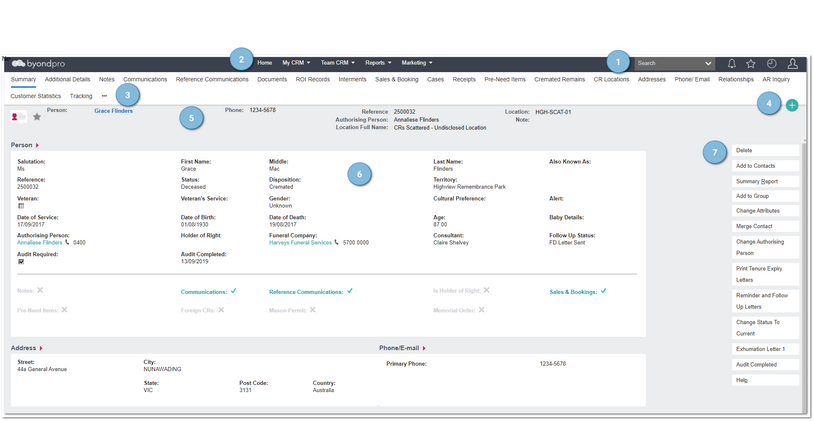
Task: Click phone icon next to Annaliese Flinders
Action: pos(67,242)
